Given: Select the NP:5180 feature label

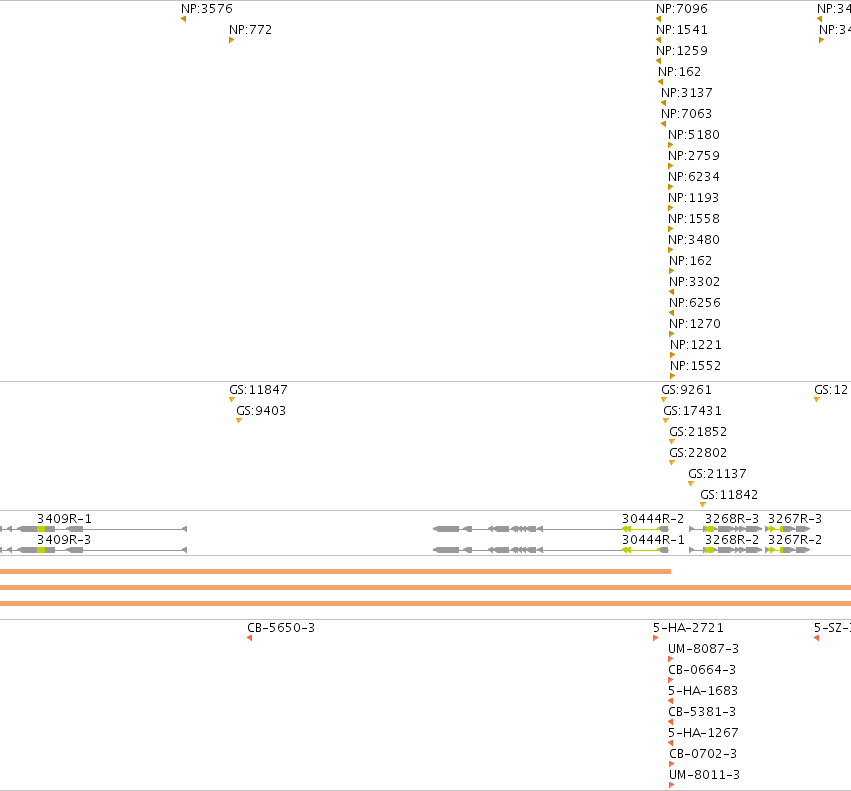Looking at the screenshot, I should point(694,135).
